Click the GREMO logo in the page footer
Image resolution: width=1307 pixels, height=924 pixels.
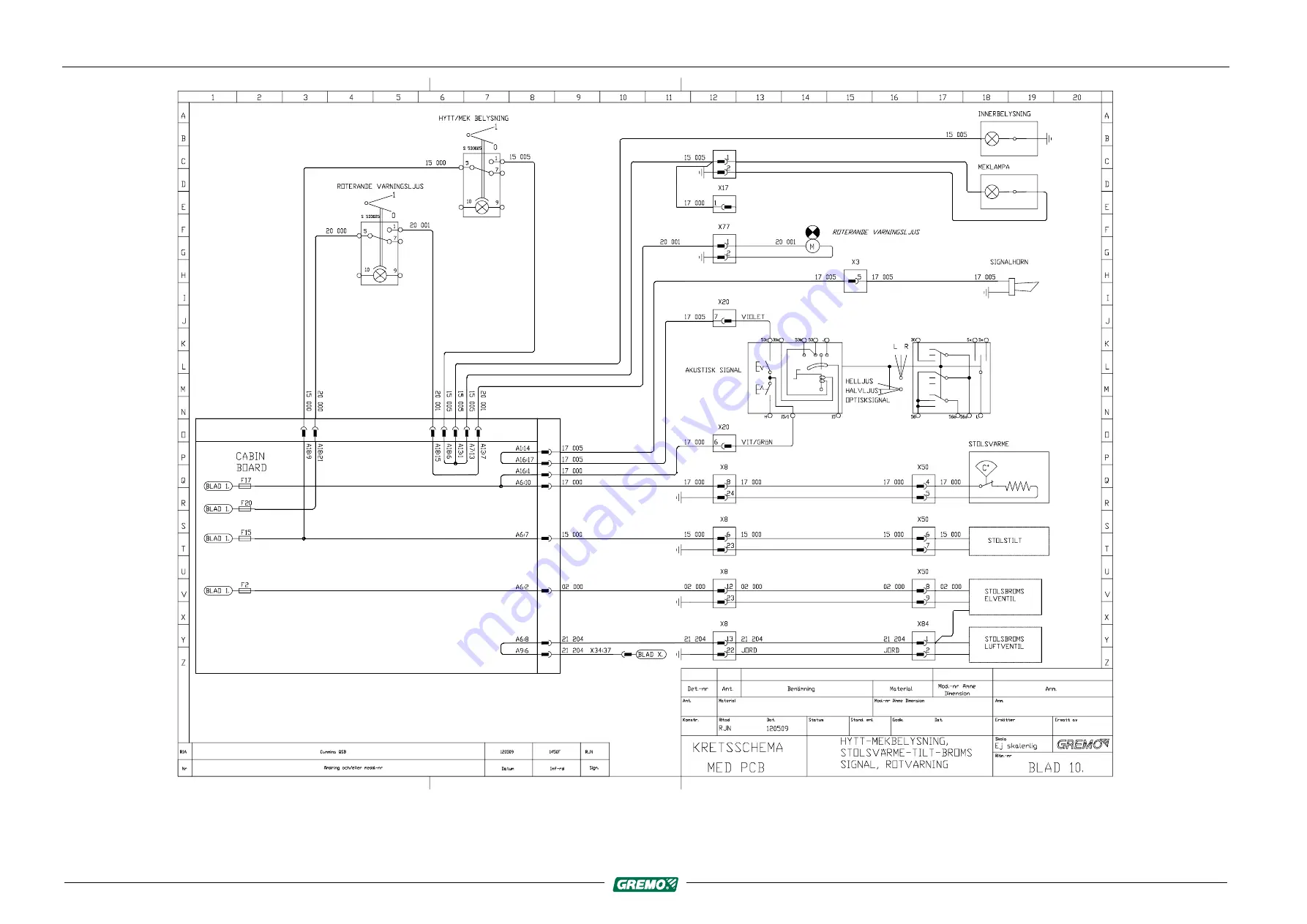click(645, 884)
